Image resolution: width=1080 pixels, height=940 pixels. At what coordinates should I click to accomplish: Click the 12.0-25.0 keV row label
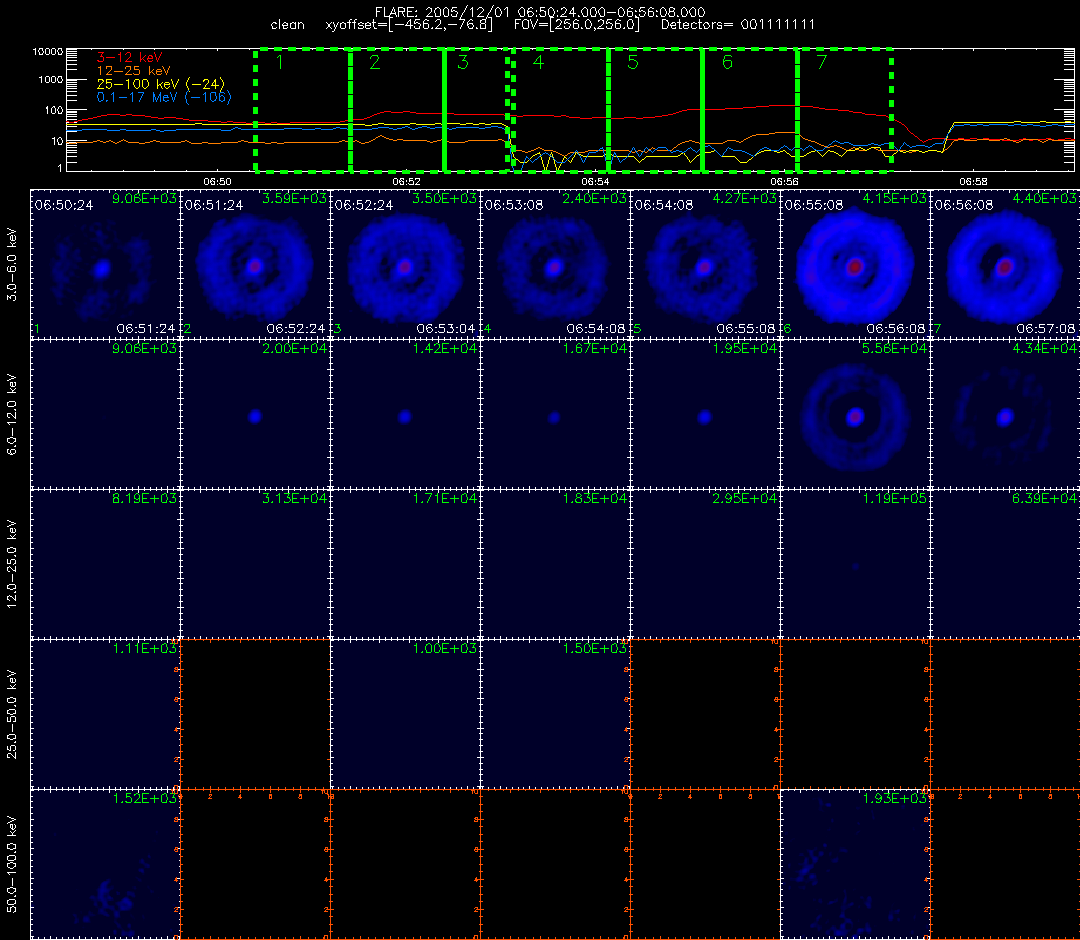coord(12,564)
